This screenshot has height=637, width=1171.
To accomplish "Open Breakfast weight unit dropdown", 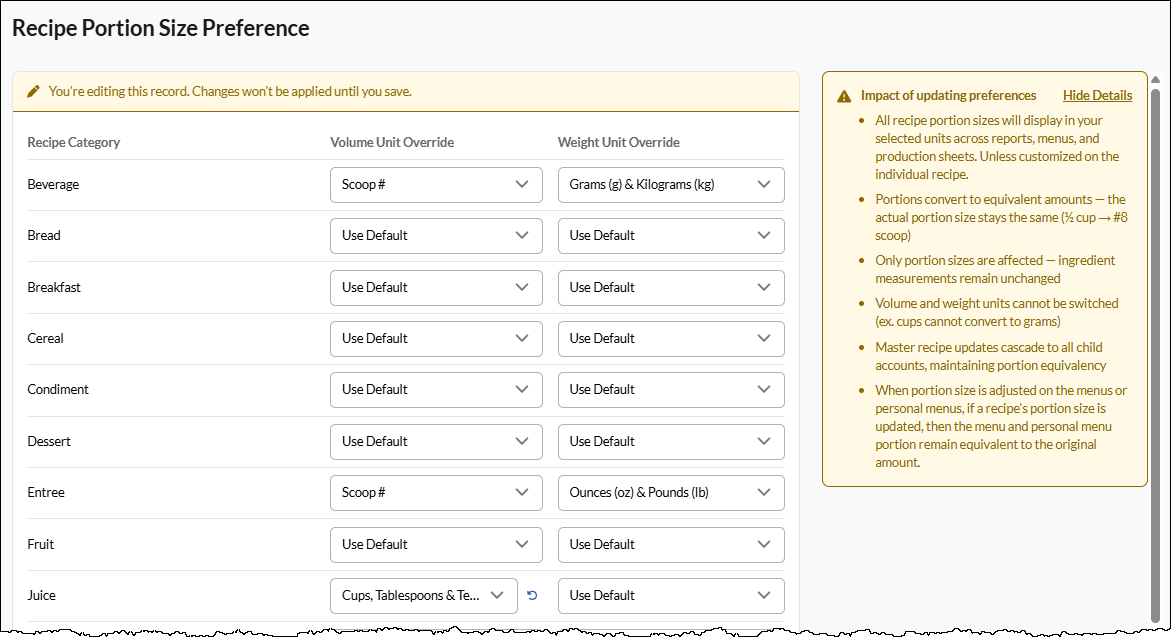I will 671,288.
